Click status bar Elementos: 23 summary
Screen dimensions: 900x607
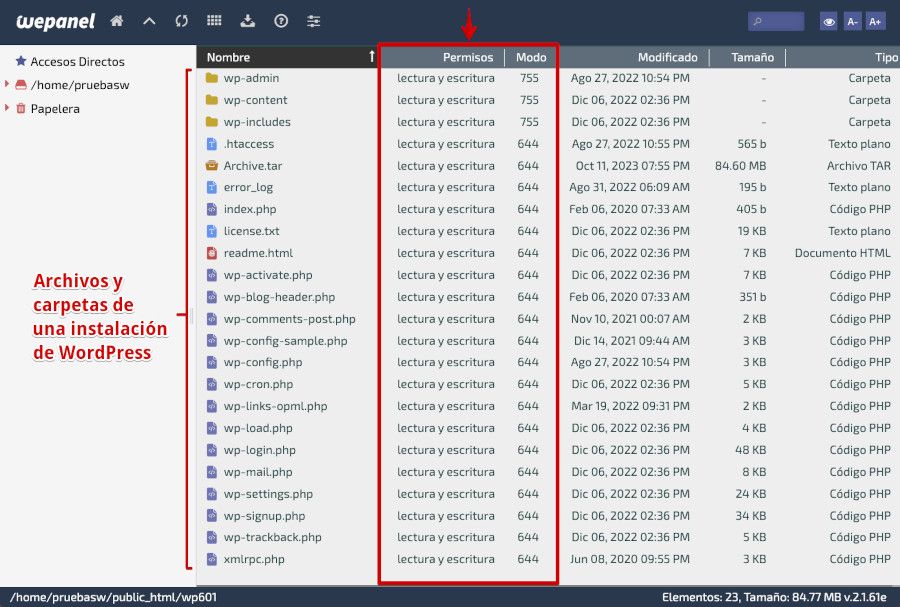(x=774, y=597)
